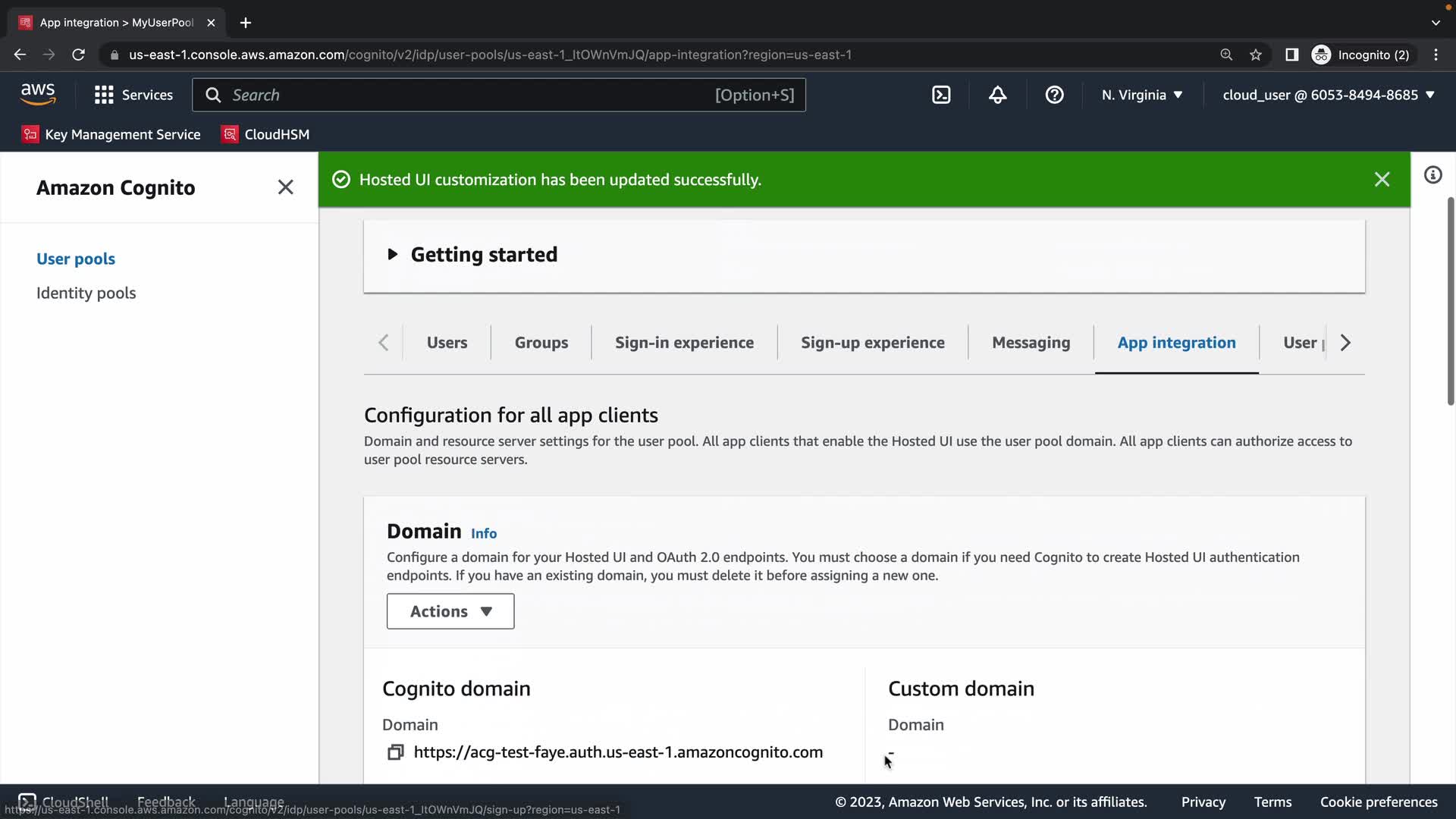This screenshot has width=1456, height=819.
Task: Bookmark this page with the star icon
Action: click(1256, 55)
